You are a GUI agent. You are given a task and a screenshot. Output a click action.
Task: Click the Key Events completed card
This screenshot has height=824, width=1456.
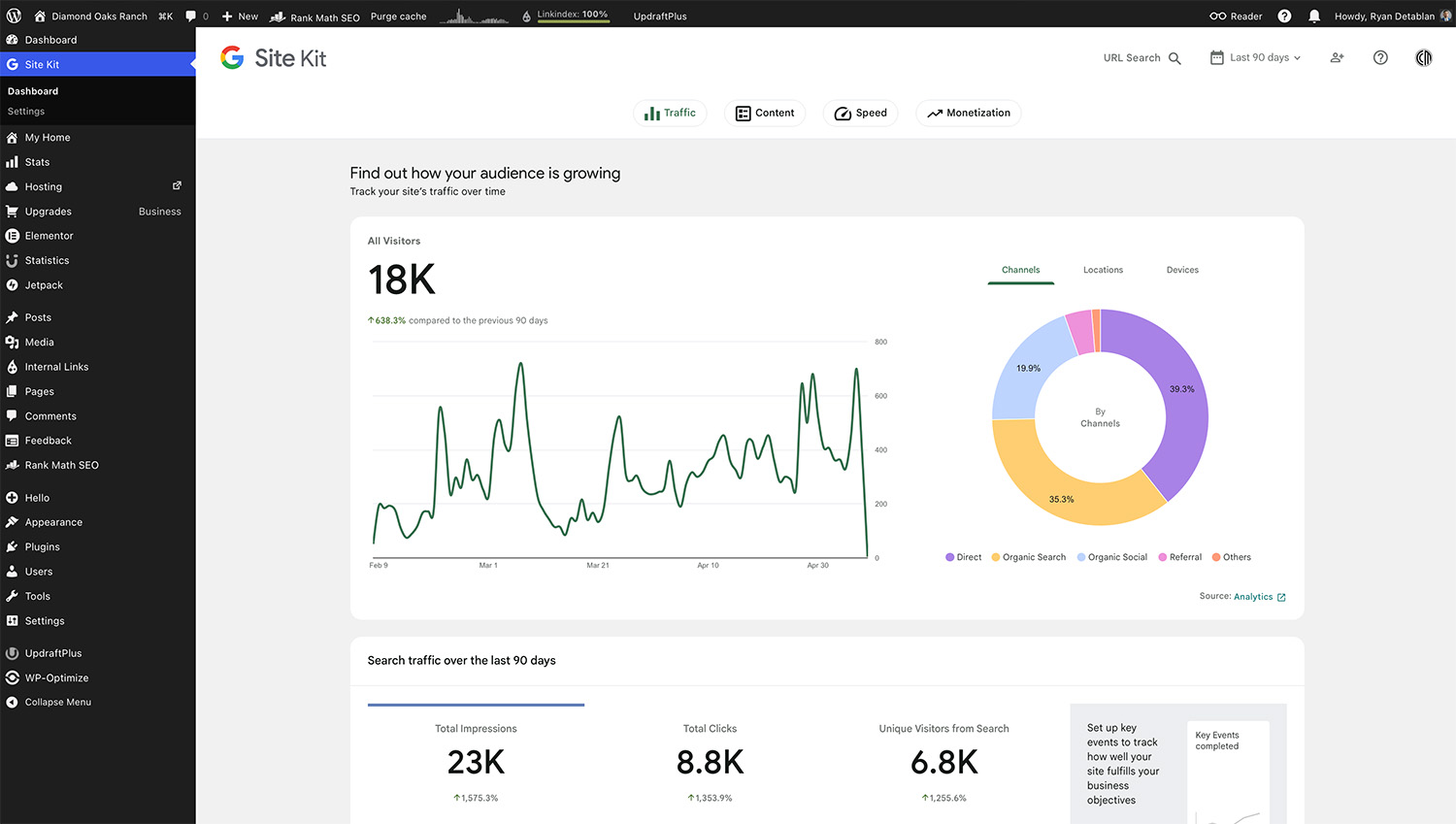1228,773
